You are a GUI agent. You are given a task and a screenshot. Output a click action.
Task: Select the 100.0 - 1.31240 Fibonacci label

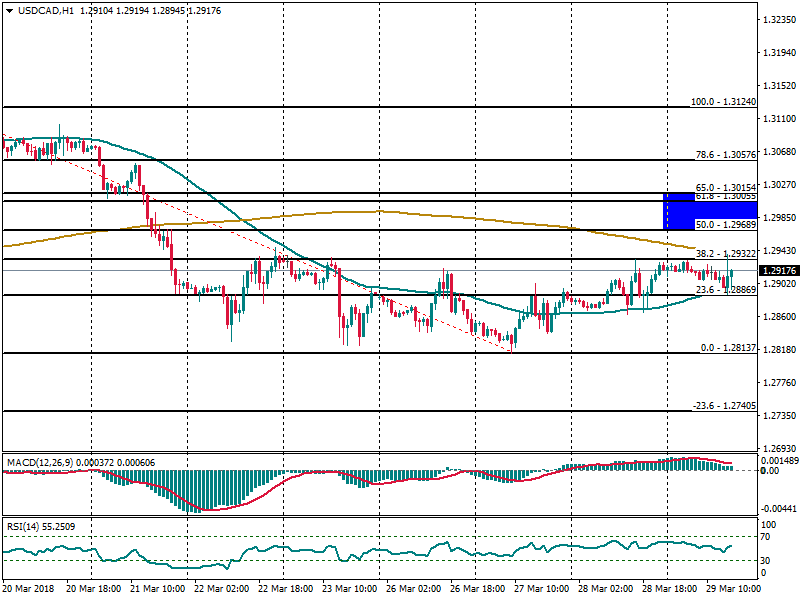coord(722,102)
